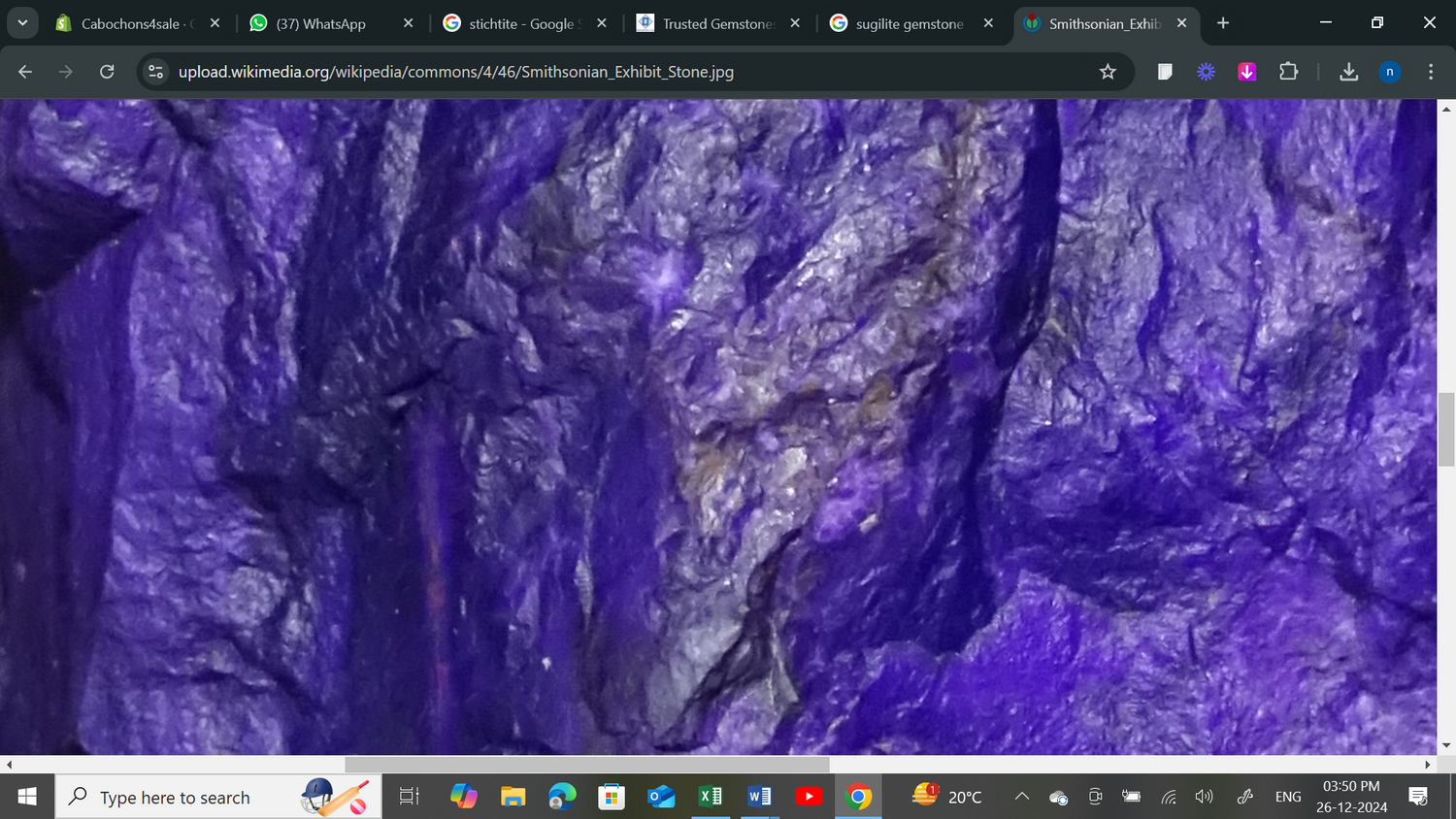
Task: Close the Cabochons4sale tab
Action: tap(215, 23)
